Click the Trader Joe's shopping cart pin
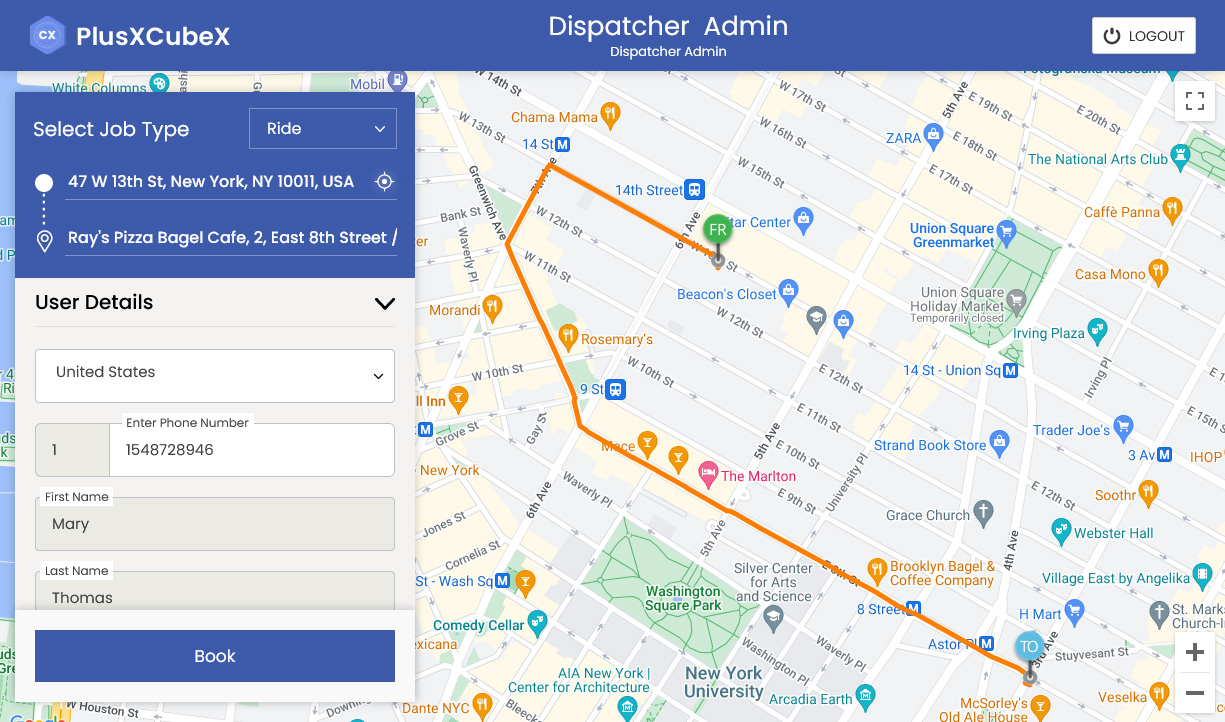Image resolution: width=1225 pixels, height=722 pixels. pyautogui.click(x=1123, y=427)
